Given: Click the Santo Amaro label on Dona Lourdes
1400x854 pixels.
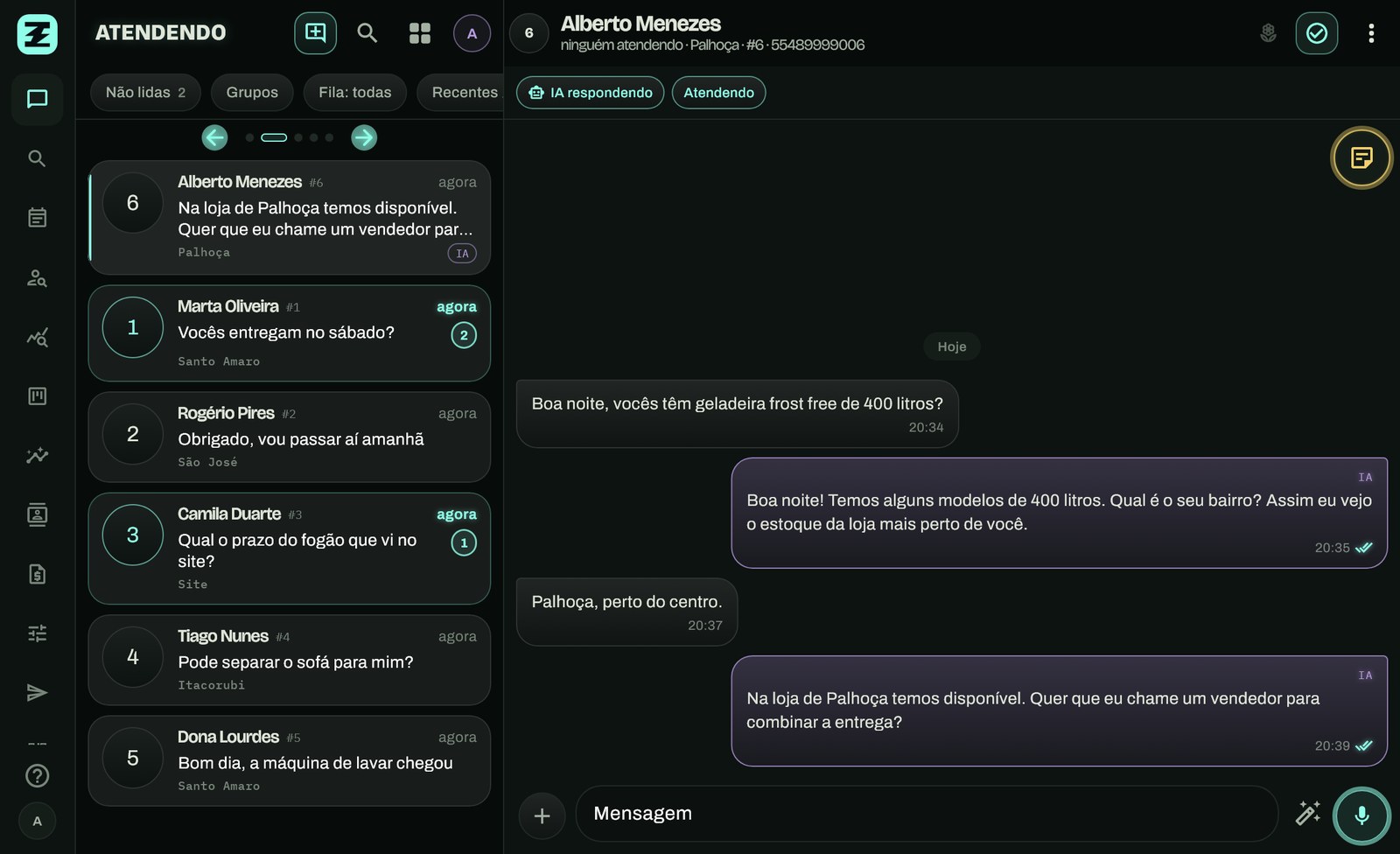Looking at the screenshot, I should (219, 786).
